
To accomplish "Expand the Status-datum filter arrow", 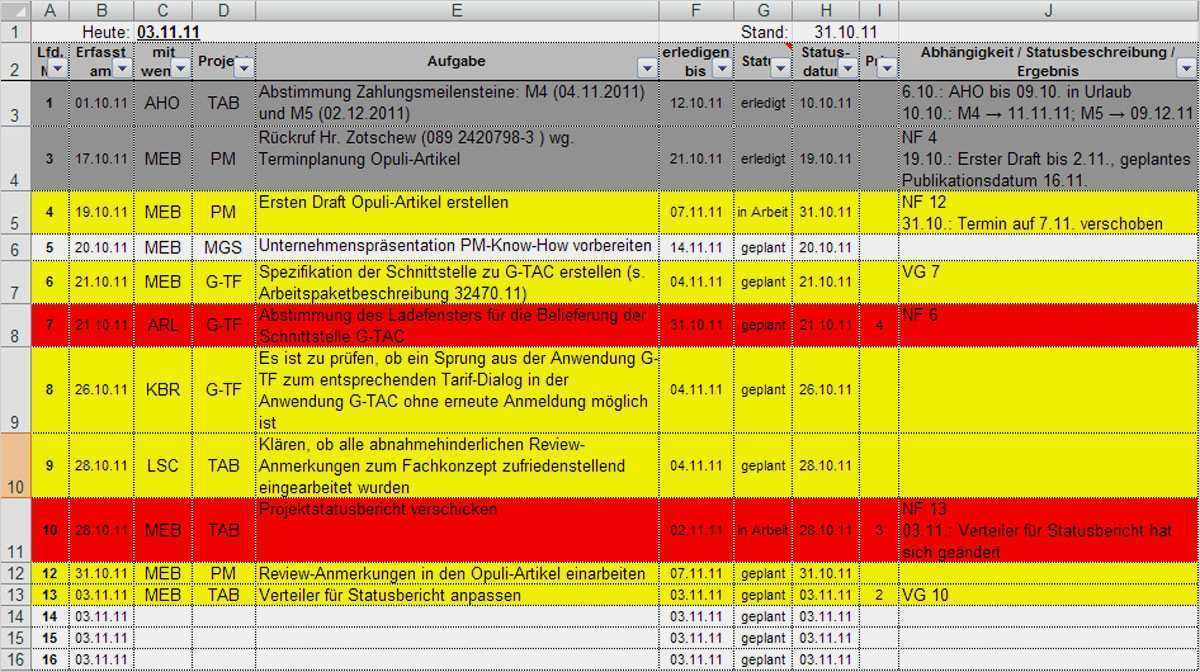I will (x=848, y=69).
